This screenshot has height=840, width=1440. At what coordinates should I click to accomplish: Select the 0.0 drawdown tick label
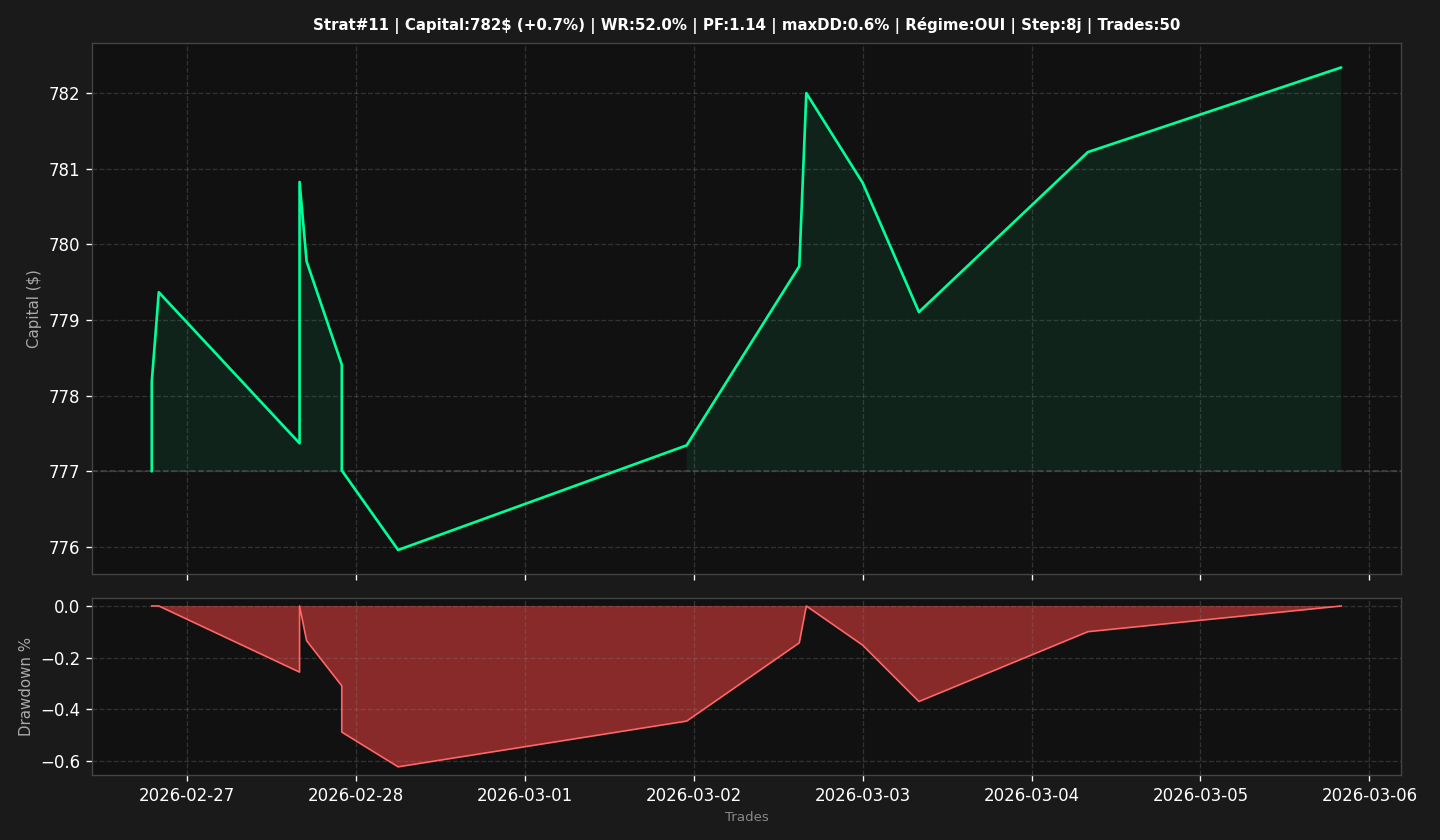click(68, 607)
